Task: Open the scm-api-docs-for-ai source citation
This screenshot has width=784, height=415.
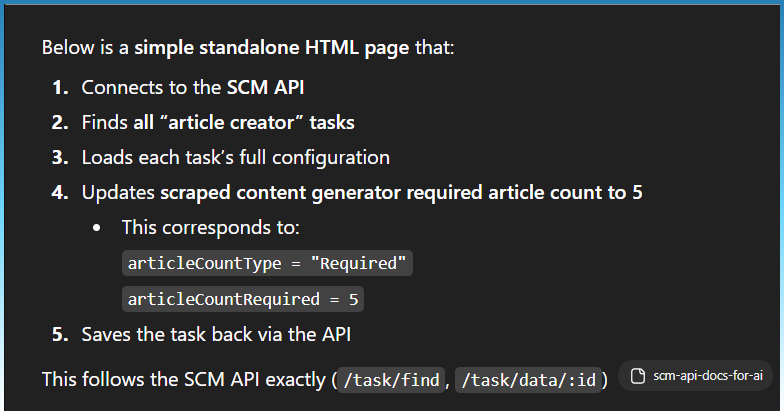Action: pyautogui.click(x=705, y=376)
